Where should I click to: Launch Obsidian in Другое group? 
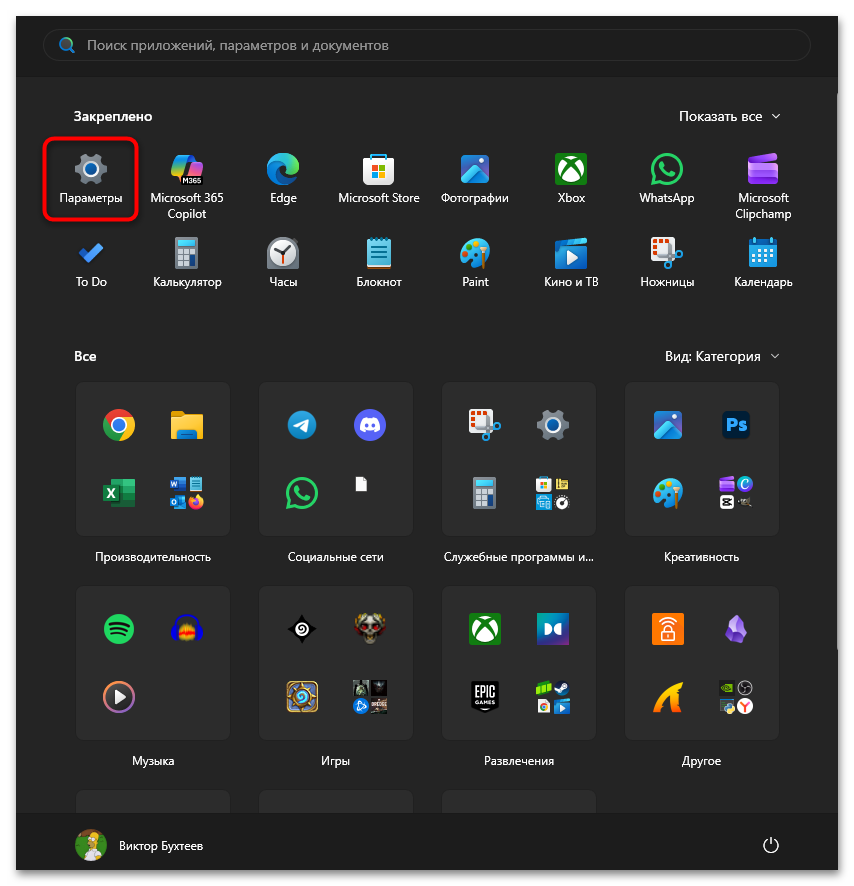[736, 628]
